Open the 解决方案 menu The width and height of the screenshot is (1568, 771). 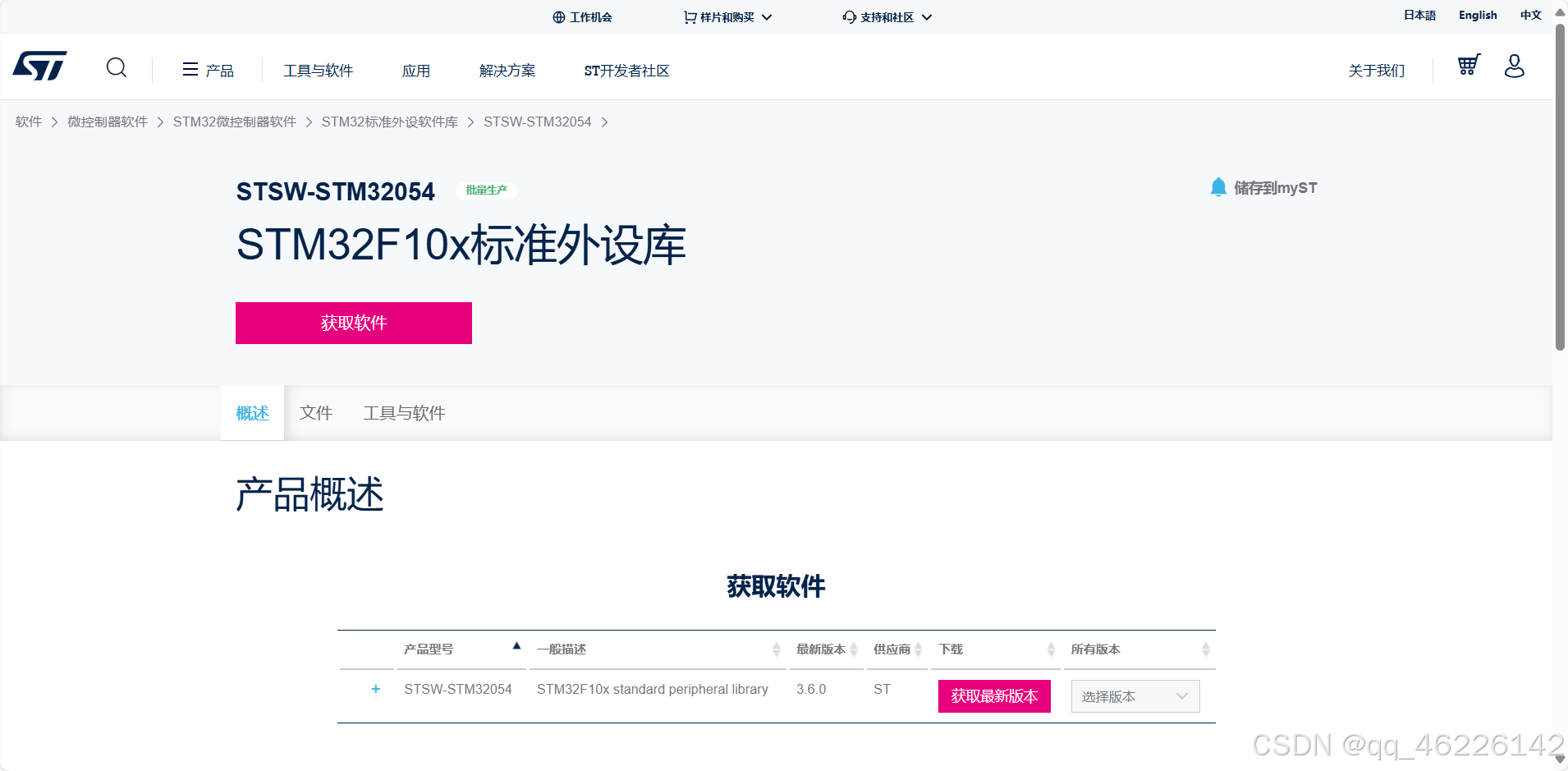tap(507, 71)
